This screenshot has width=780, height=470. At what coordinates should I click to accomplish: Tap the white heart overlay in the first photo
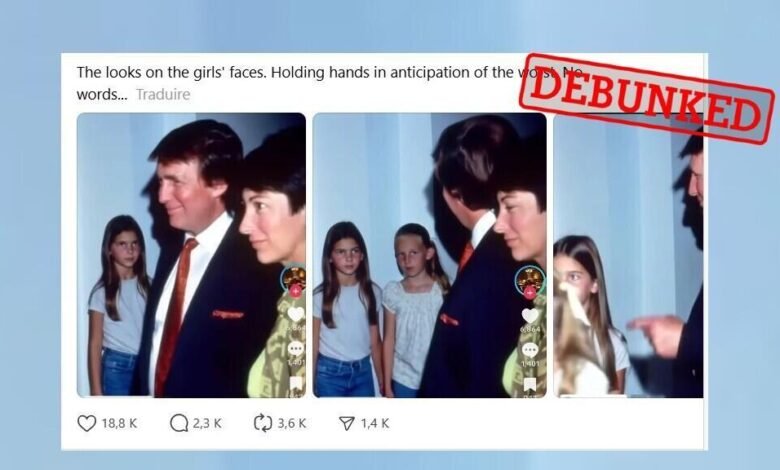296,314
